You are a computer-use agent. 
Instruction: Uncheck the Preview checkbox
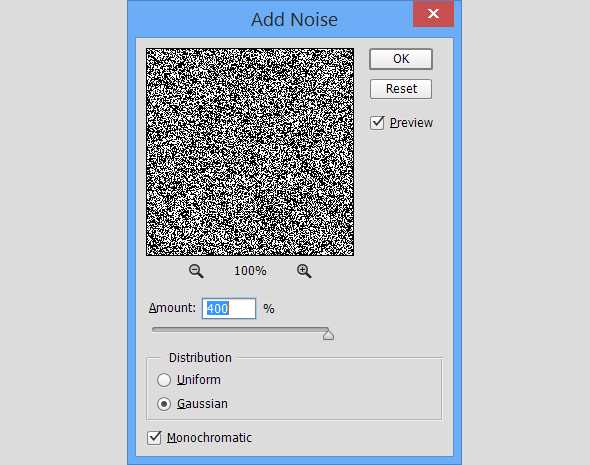click(377, 123)
